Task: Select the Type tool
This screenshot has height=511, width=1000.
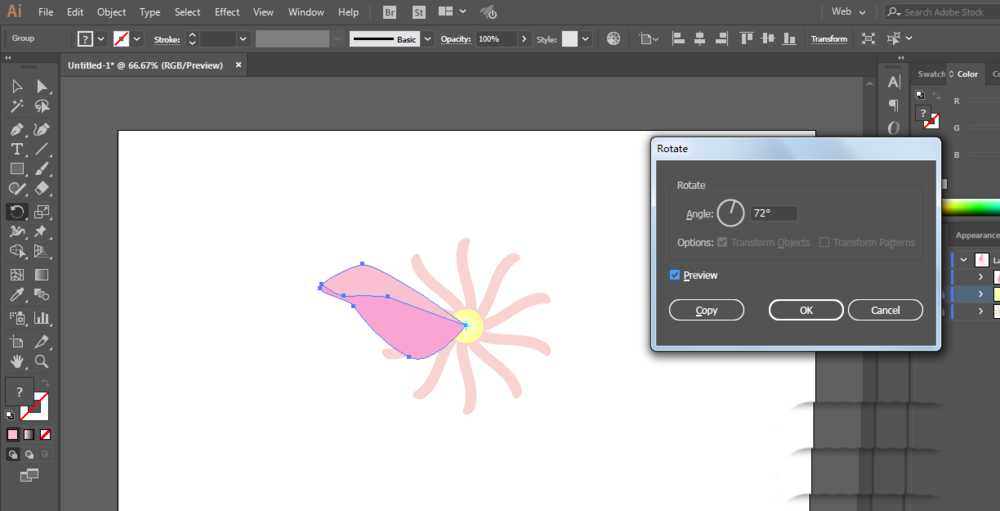Action: [17, 149]
